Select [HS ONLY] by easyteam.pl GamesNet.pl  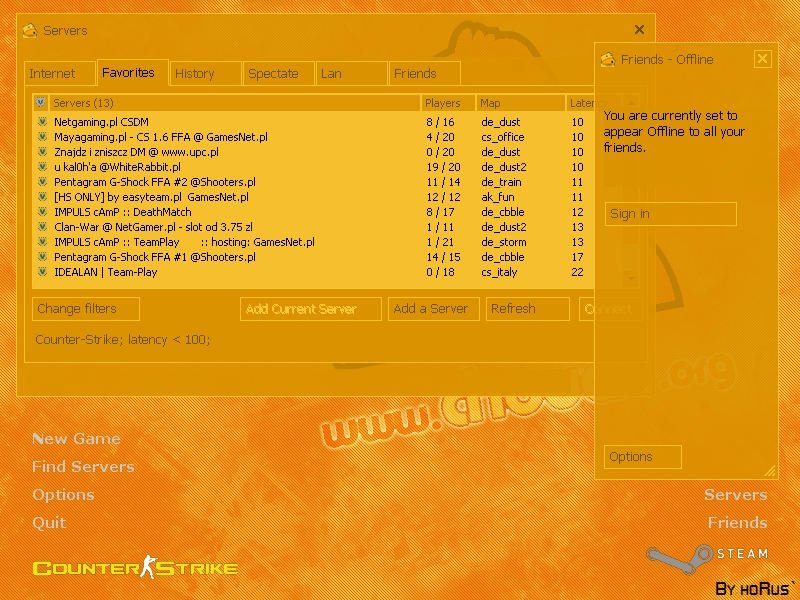click(x=152, y=197)
